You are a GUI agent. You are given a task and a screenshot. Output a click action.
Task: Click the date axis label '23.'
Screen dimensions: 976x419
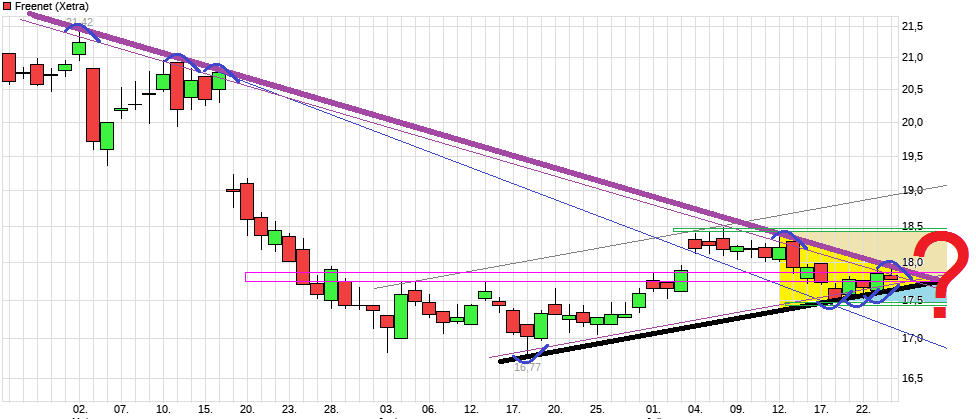pos(289,409)
